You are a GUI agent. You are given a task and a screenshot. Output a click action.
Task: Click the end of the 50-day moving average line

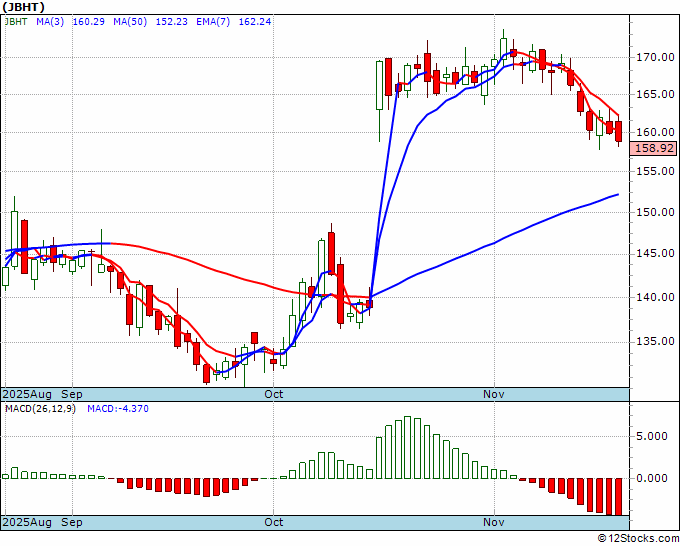pos(618,194)
